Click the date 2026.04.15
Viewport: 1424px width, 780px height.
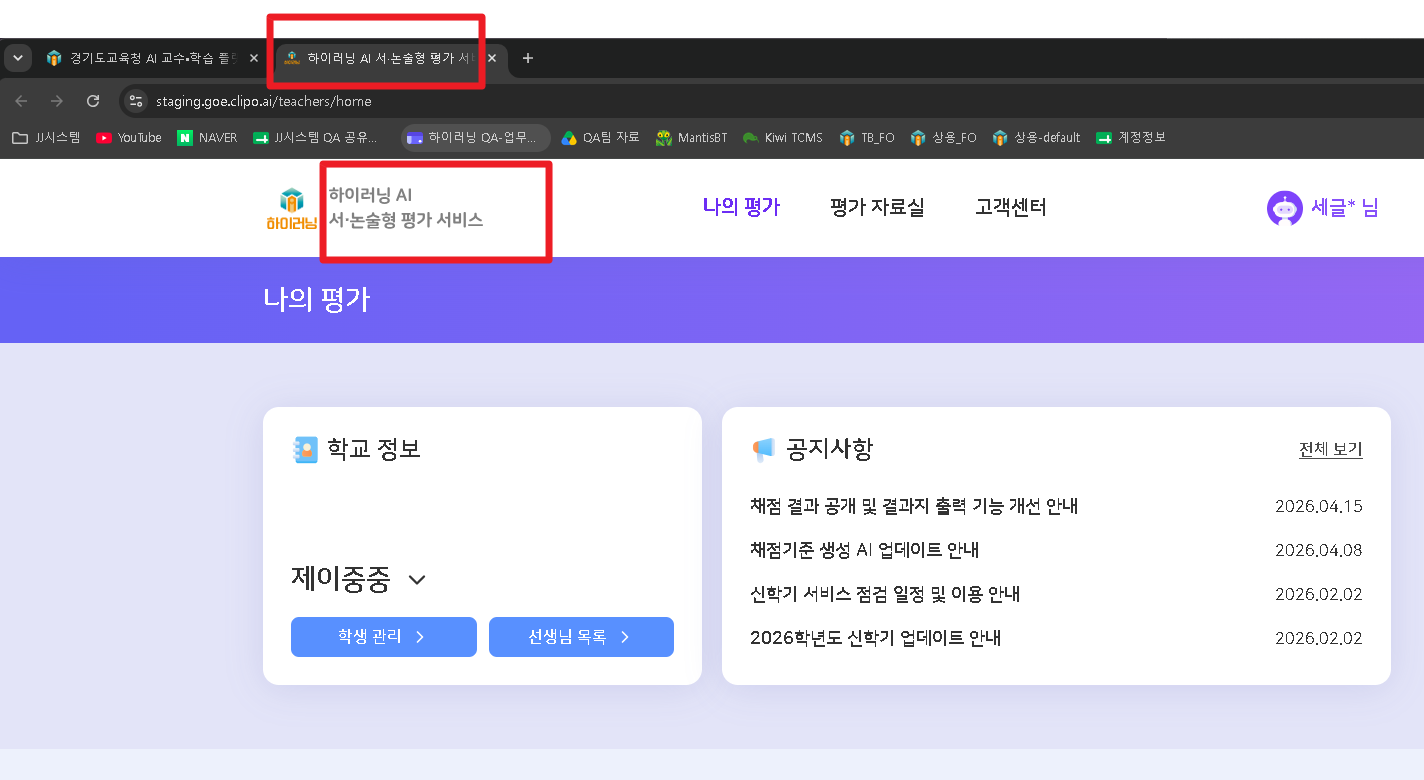pyautogui.click(x=1318, y=506)
